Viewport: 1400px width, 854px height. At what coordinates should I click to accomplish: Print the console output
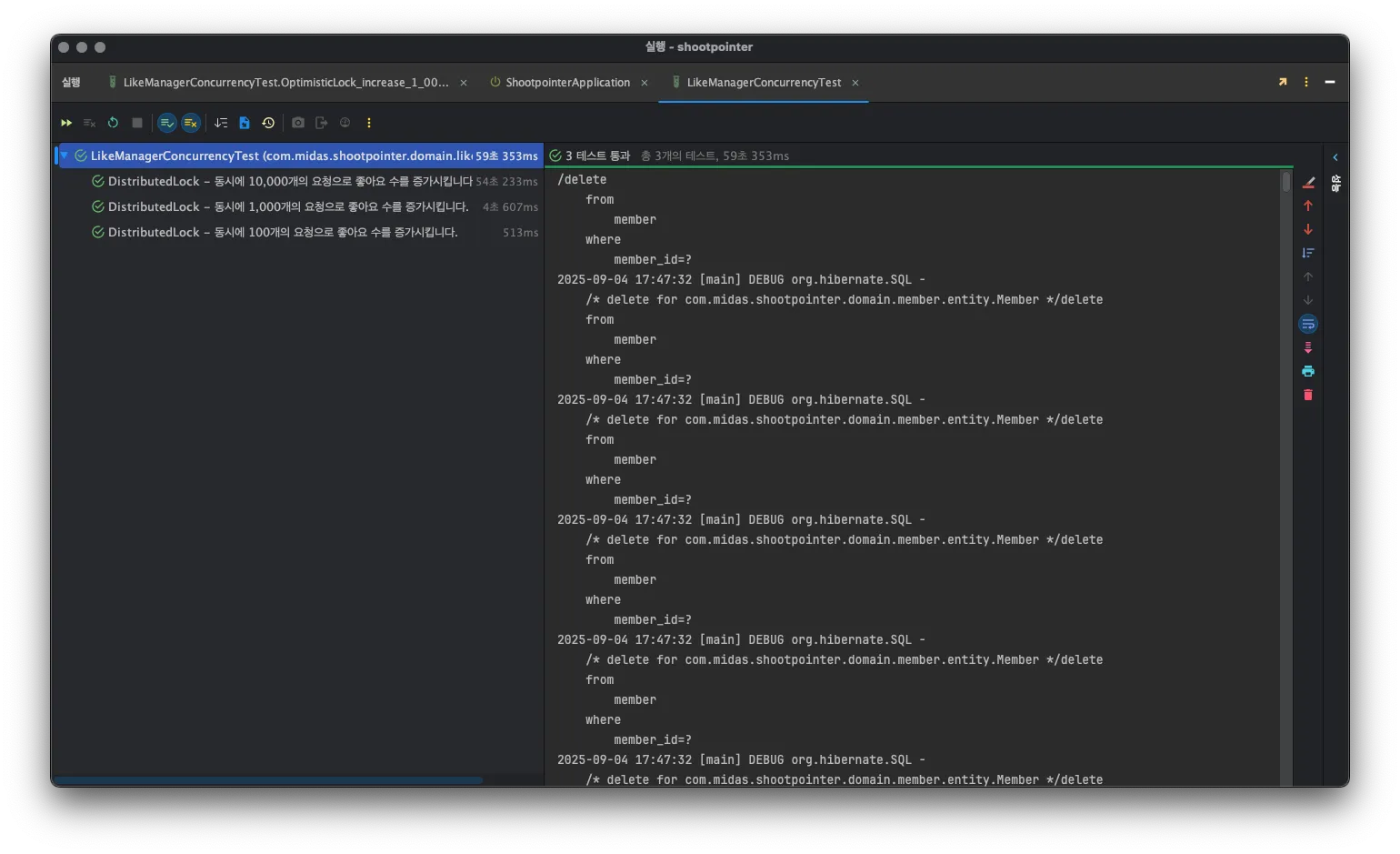[1308, 371]
